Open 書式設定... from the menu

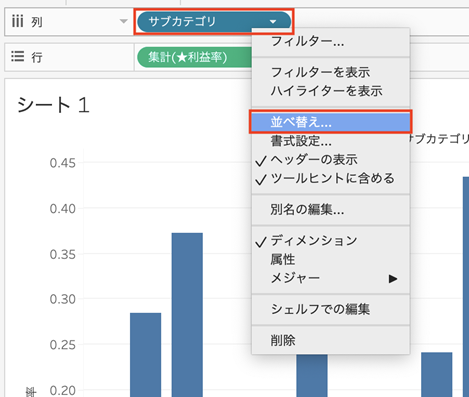(331, 141)
